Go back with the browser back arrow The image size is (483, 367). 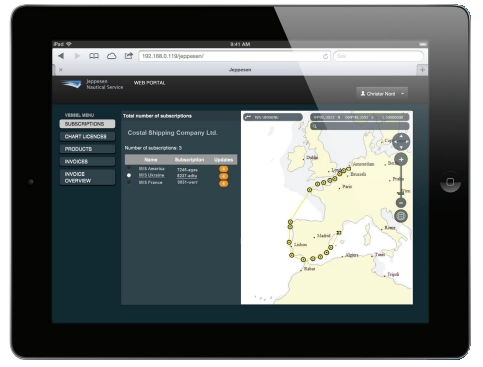(x=61, y=56)
